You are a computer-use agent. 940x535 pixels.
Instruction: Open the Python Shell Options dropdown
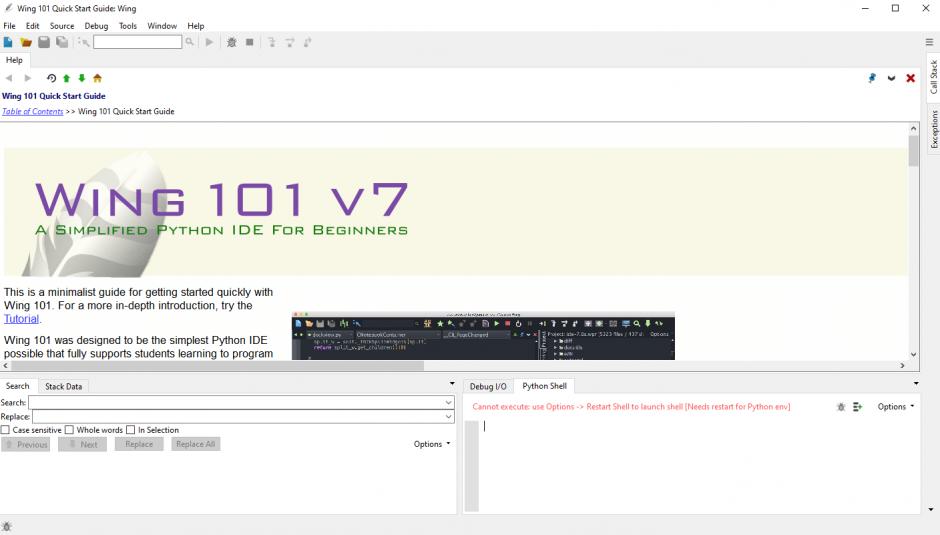tap(896, 407)
